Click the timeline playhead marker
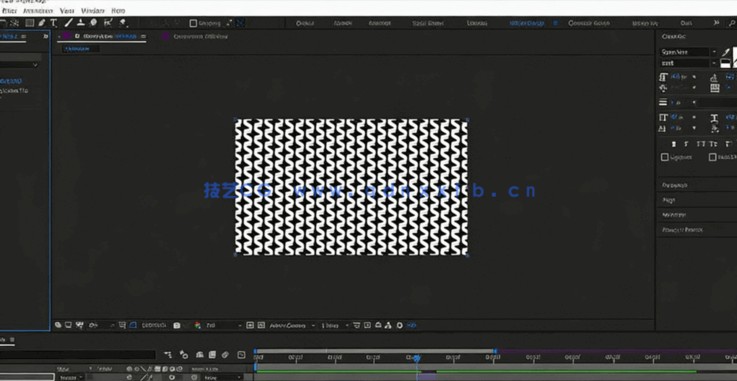Viewport: 737px width, 381px height. coord(416,358)
